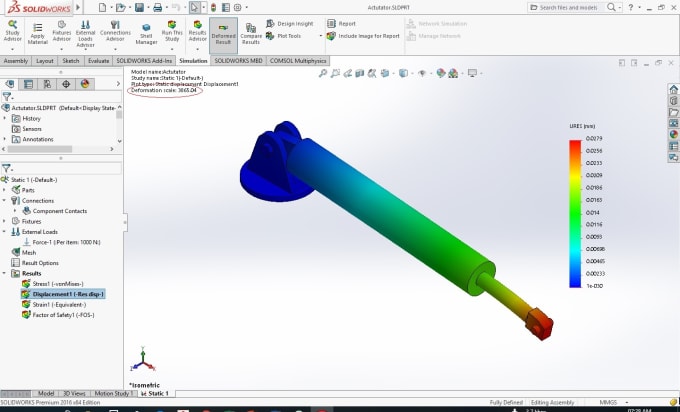Click Compare Results
The width and height of the screenshot is (680, 412).
coord(251,34)
